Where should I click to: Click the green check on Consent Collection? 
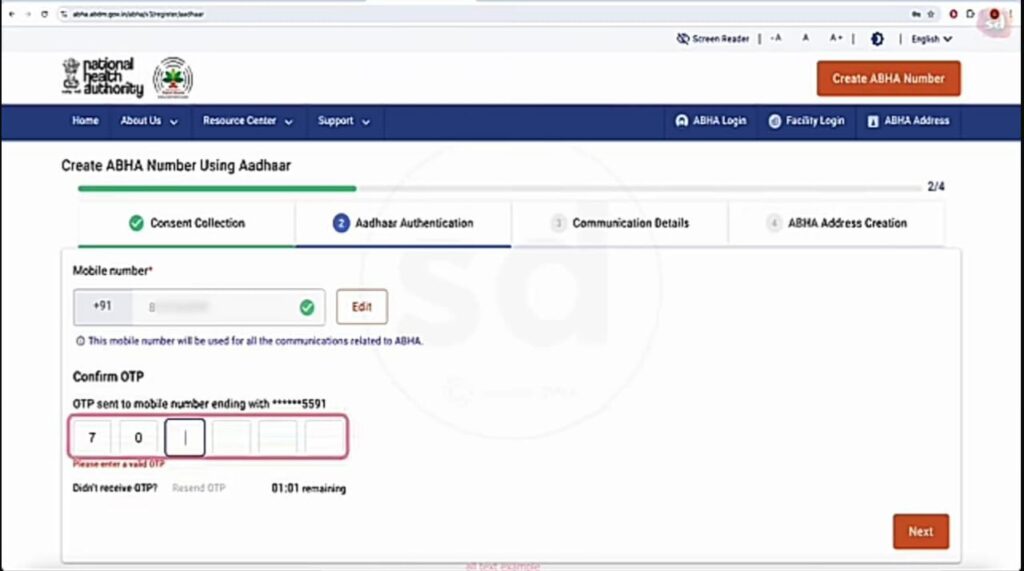[136, 223]
